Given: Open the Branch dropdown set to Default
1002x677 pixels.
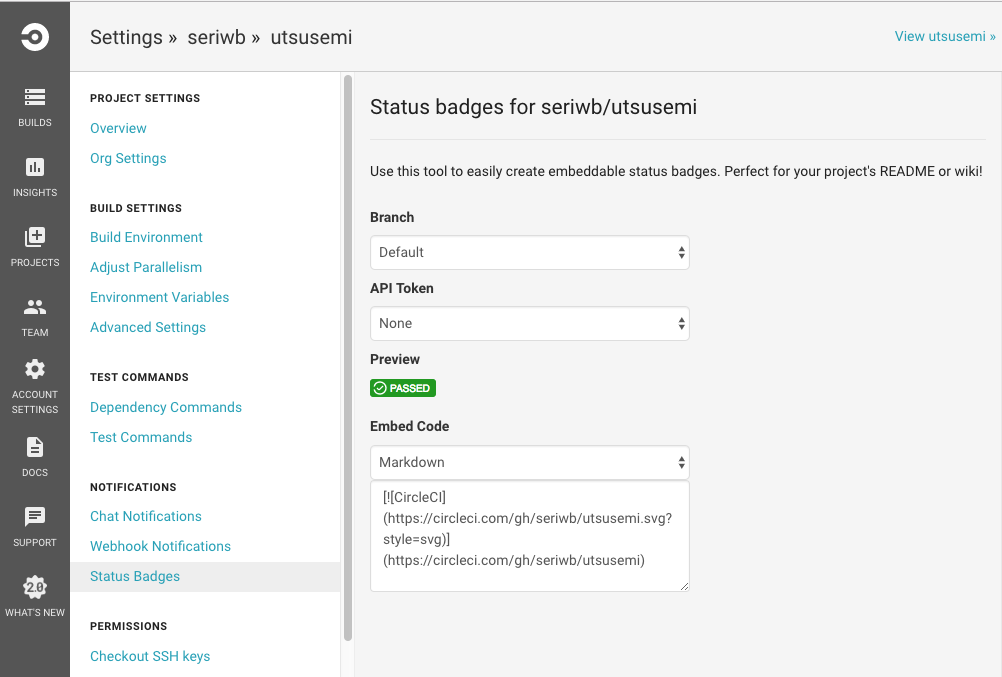Looking at the screenshot, I should [530, 253].
